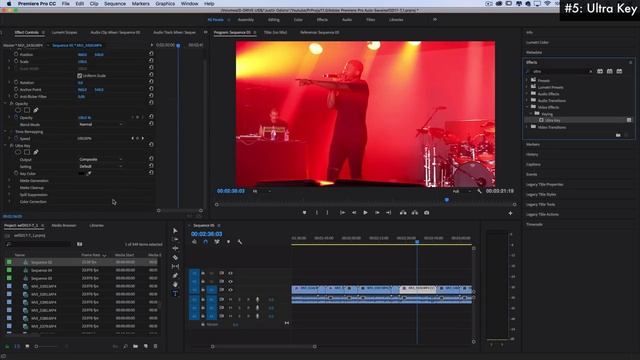
Task: Toggle Opacity effect fx on/off
Action: point(11,104)
